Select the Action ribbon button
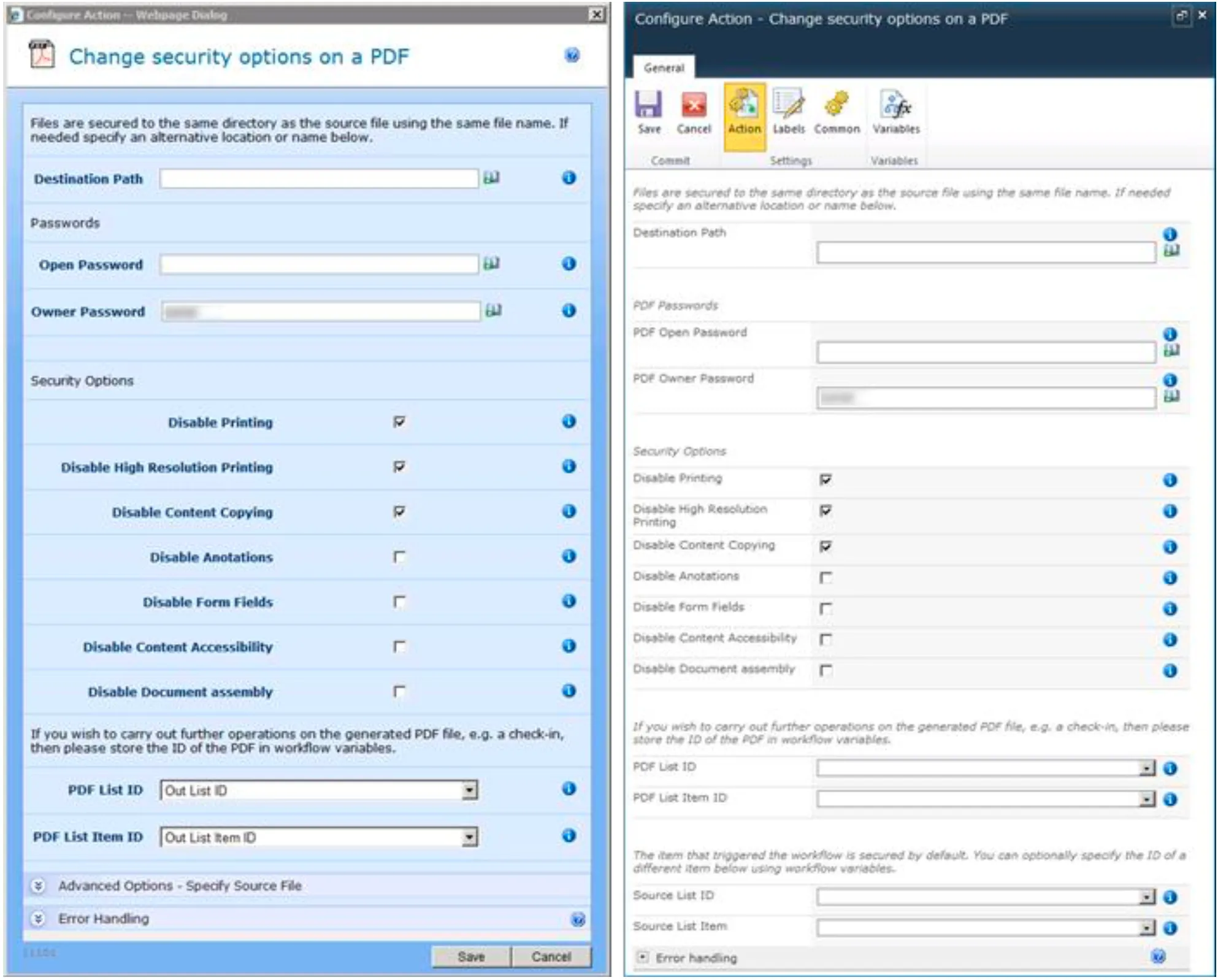 (745, 116)
